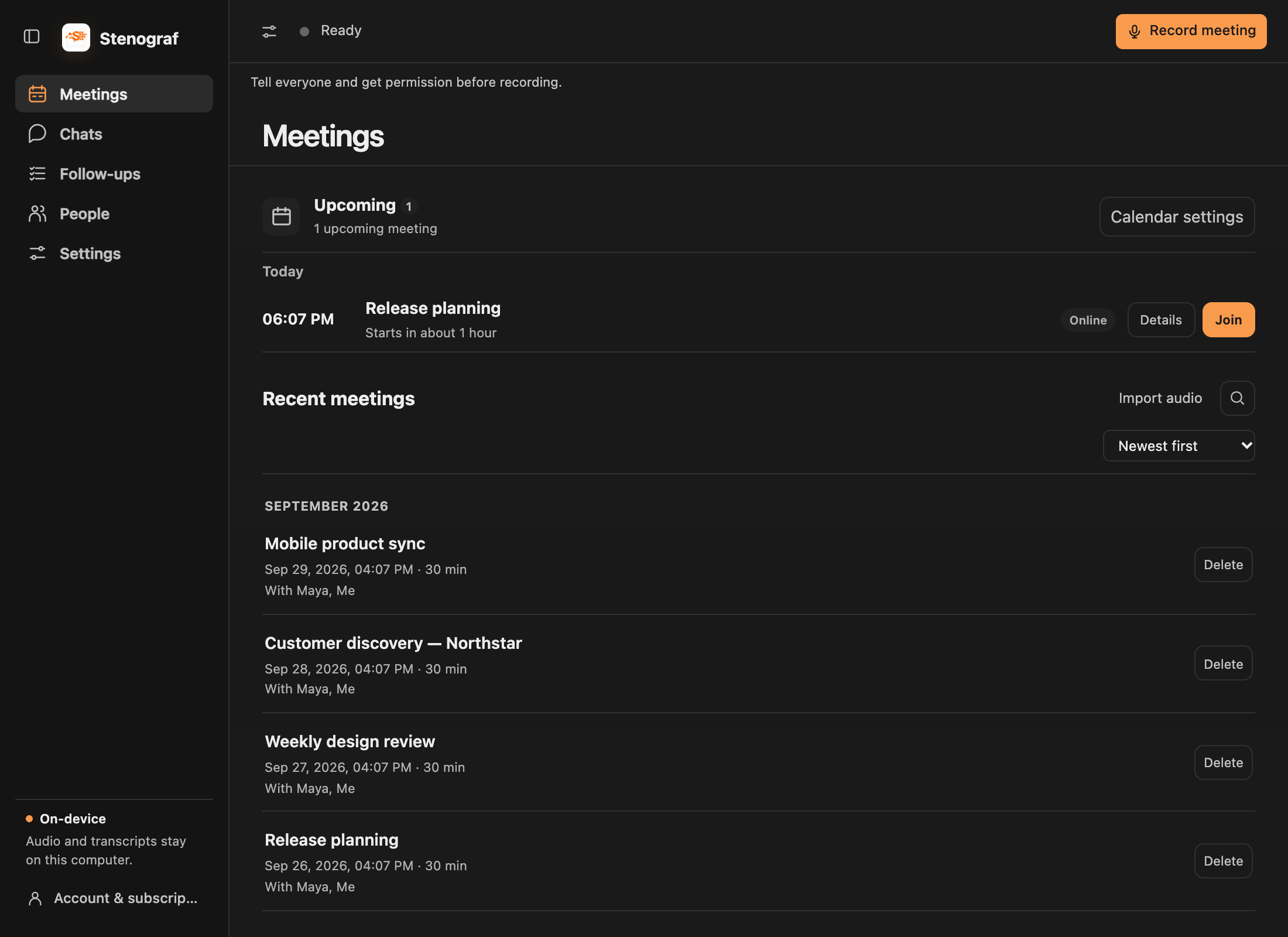Delete the Mobile product sync meeting
Viewport: 1288px width, 937px height.
pyautogui.click(x=1223, y=565)
